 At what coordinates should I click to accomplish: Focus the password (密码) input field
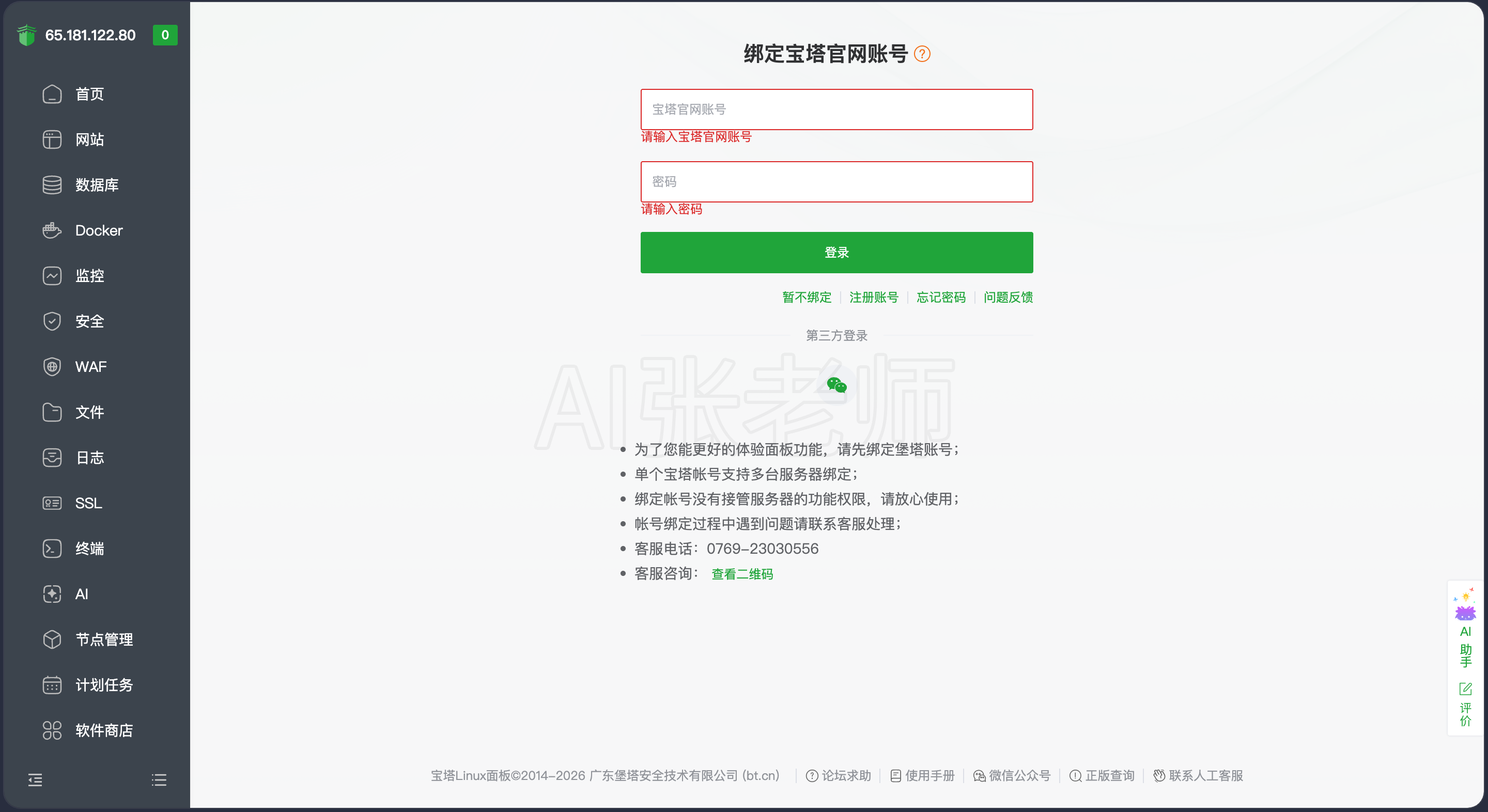[837, 182]
